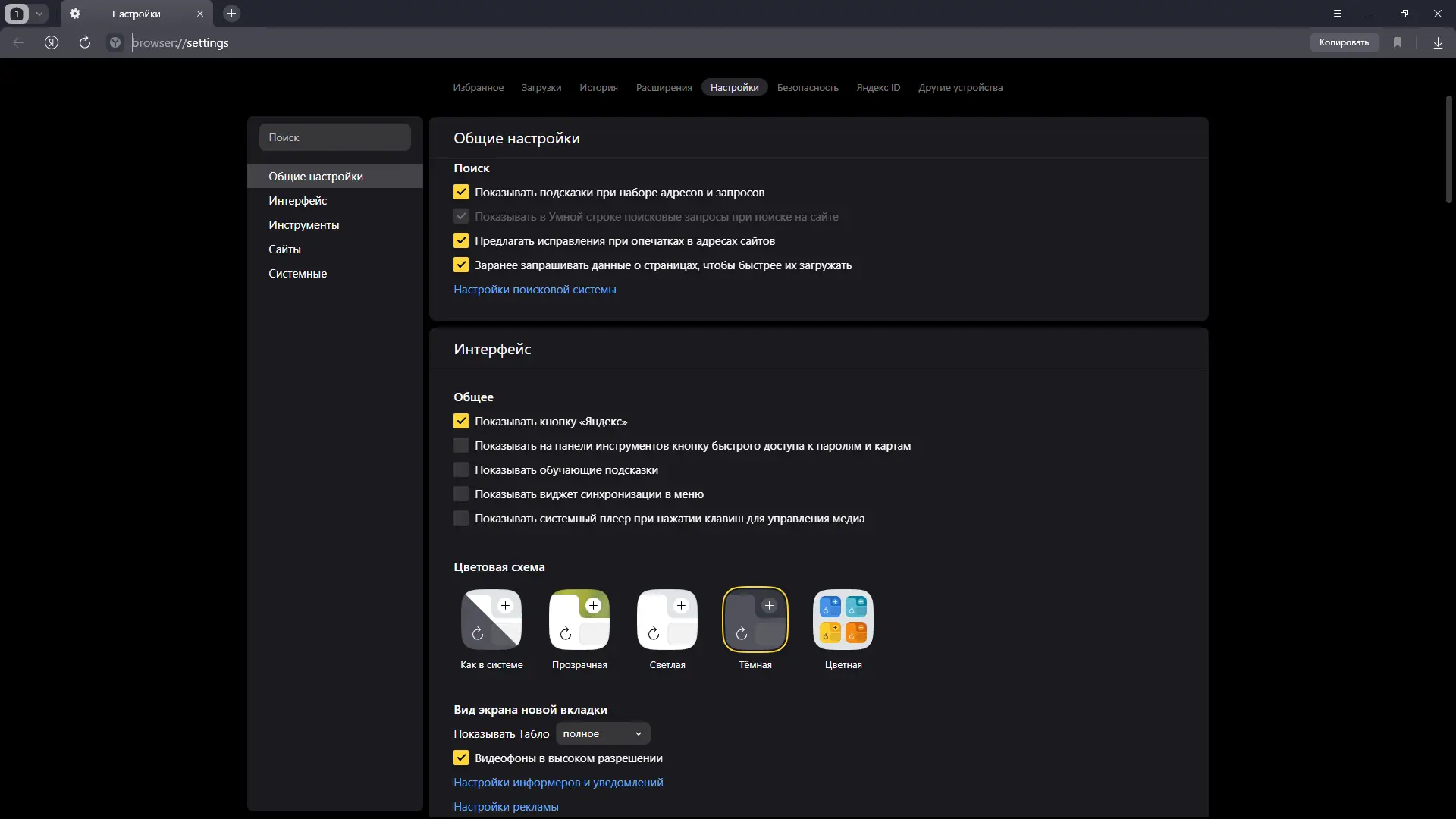1456x819 pixels.
Task: Expand the Показывать Табло dropdown
Action: (603, 733)
